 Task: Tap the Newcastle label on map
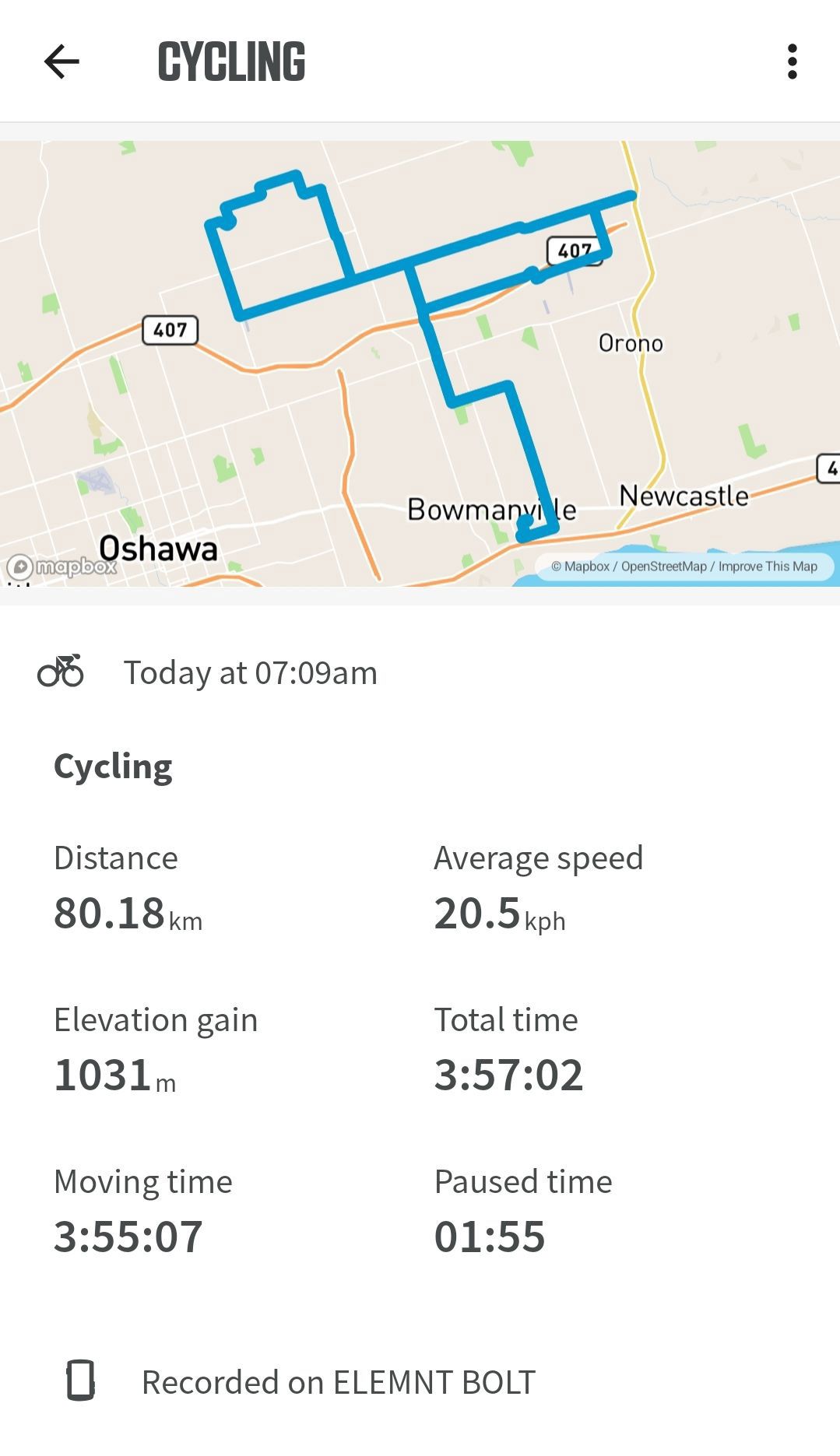(684, 496)
